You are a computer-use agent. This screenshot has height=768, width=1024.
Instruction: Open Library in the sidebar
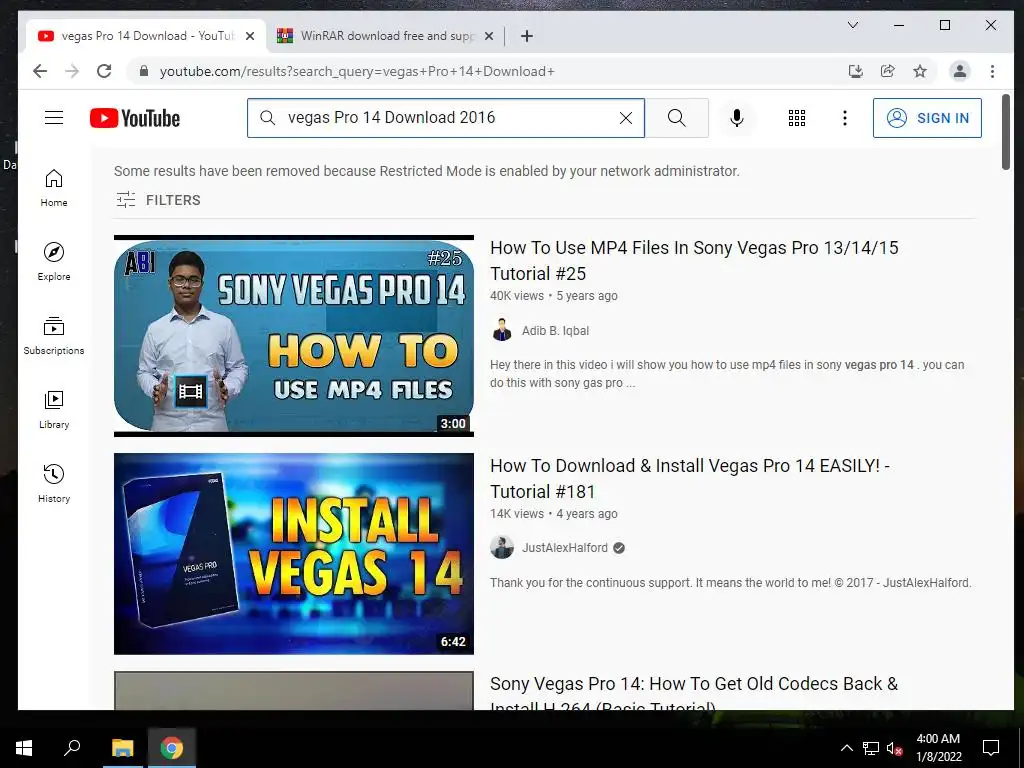tap(54, 409)
